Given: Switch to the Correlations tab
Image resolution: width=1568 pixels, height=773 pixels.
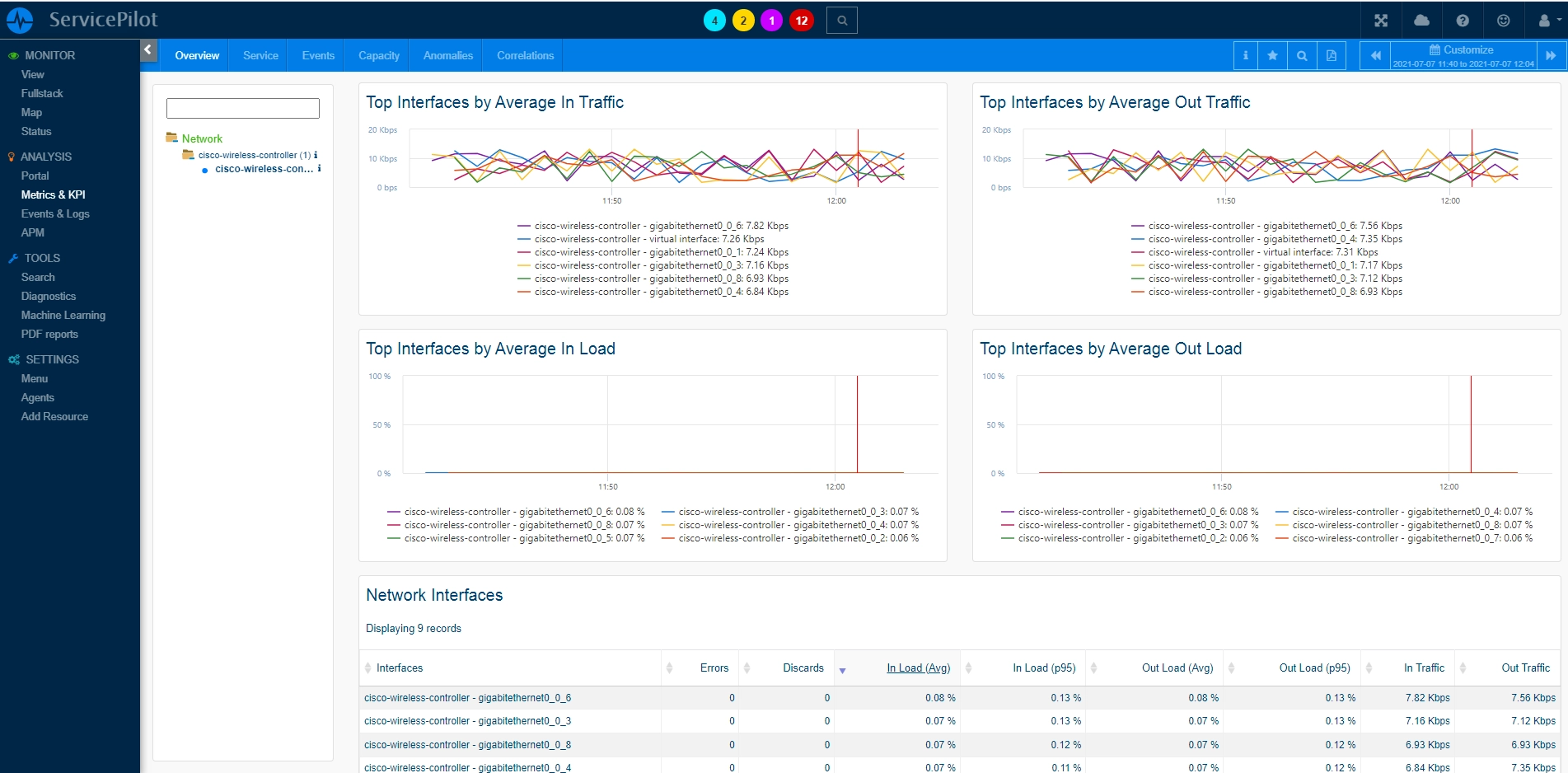Looking at the screenshot, I should [x=526, y=55].
